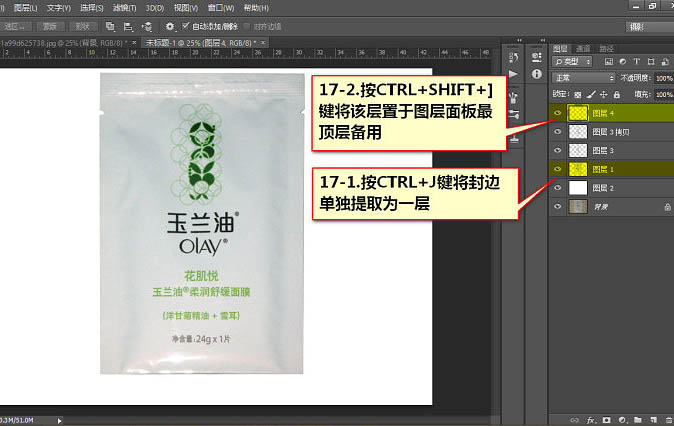Image resolution: width=674 pixels, height=426 pixels.
Task: Open the path alignment icon in options bar
Action: click(128, 26)
